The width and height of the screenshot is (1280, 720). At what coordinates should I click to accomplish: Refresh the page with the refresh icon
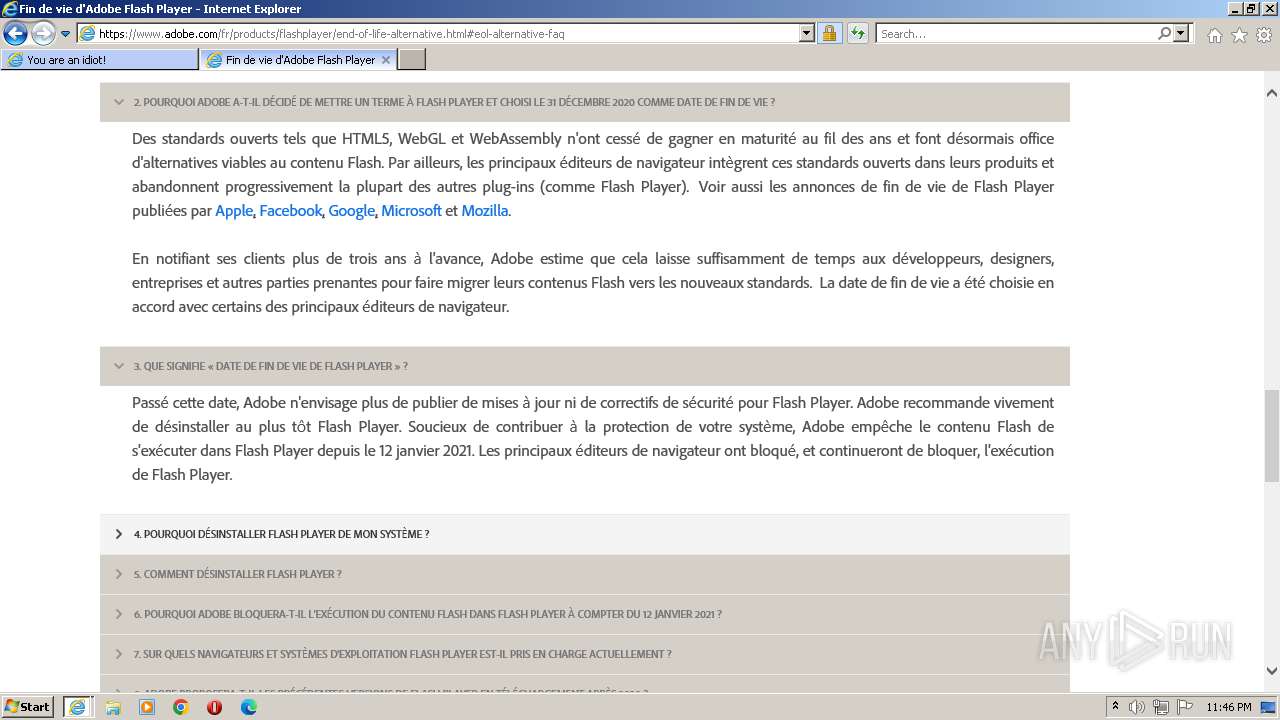tap(857, 33)
